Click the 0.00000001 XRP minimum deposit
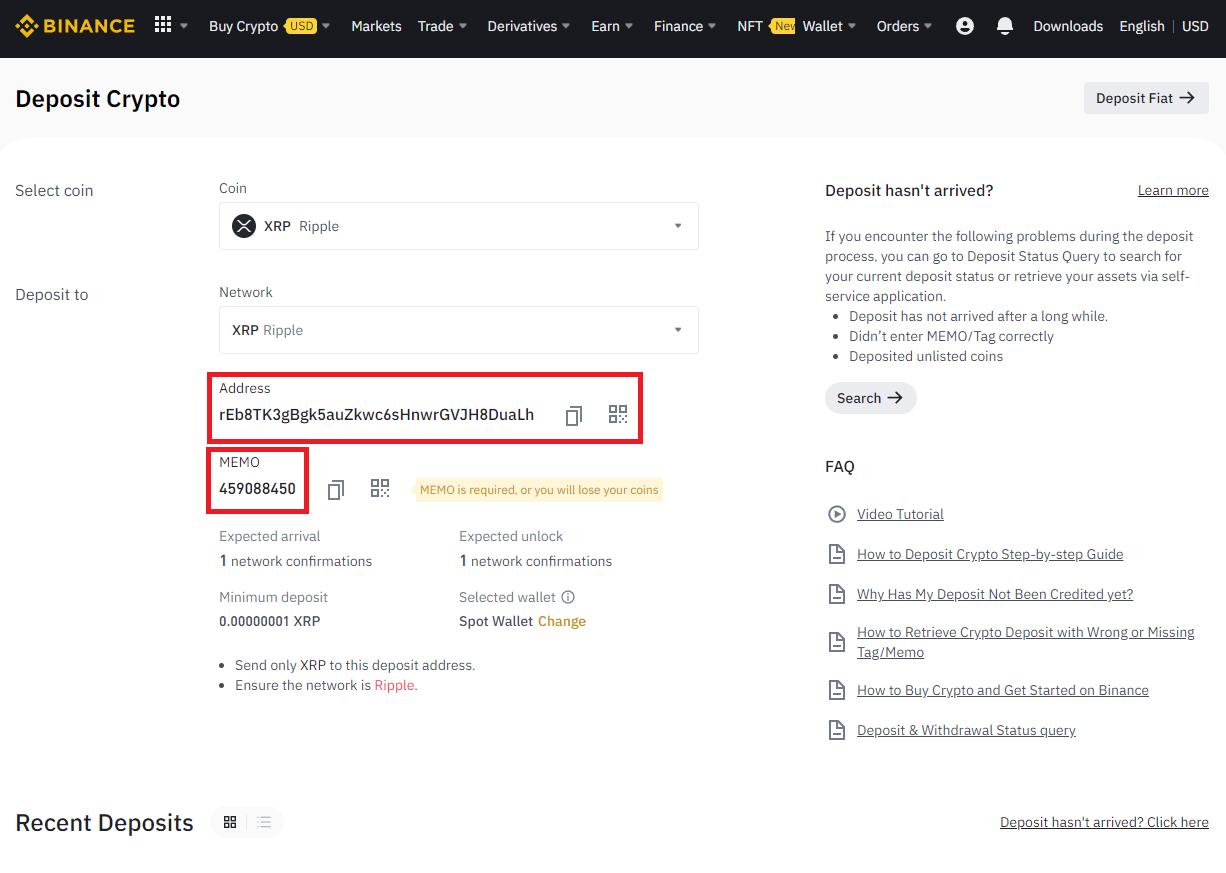Image resolution: width=1226 pixels, height=873 pixels. [x=270, y=621]
